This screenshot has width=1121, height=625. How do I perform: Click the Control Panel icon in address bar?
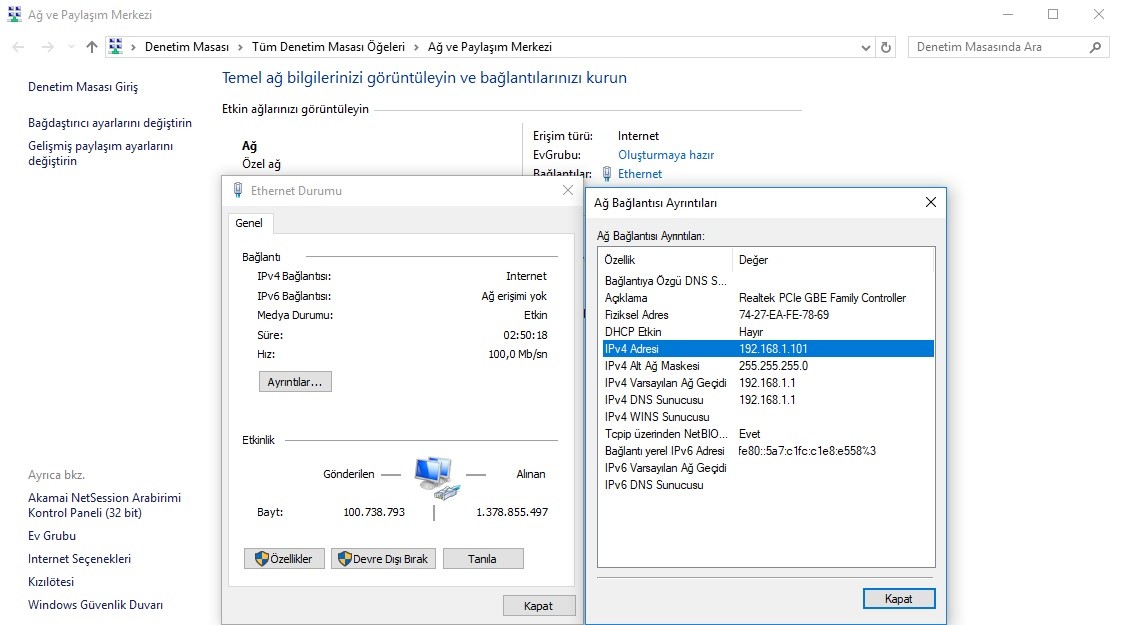coord(116,47)
